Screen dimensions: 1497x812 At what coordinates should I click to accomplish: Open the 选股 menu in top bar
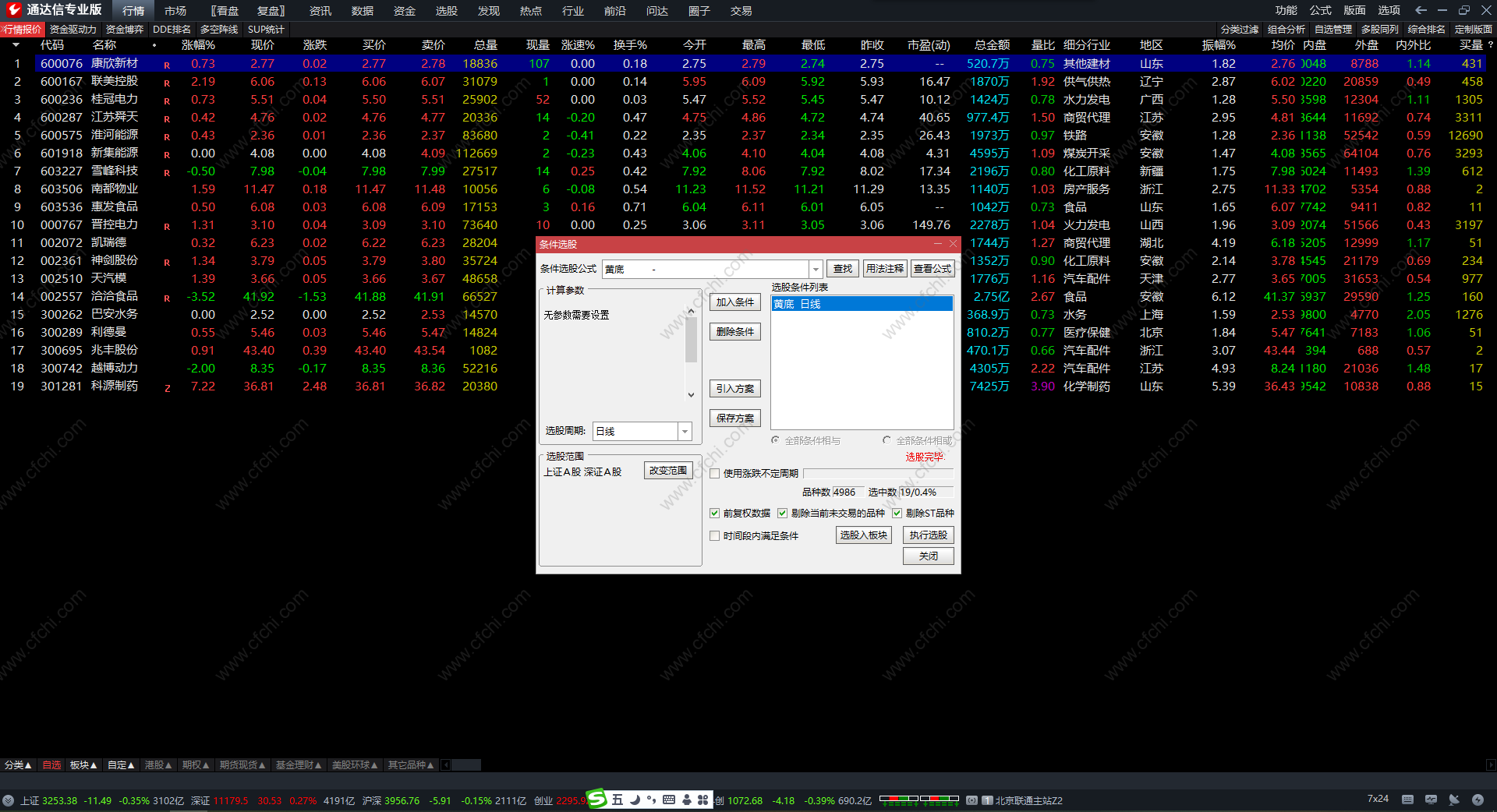tap(446, 11)
